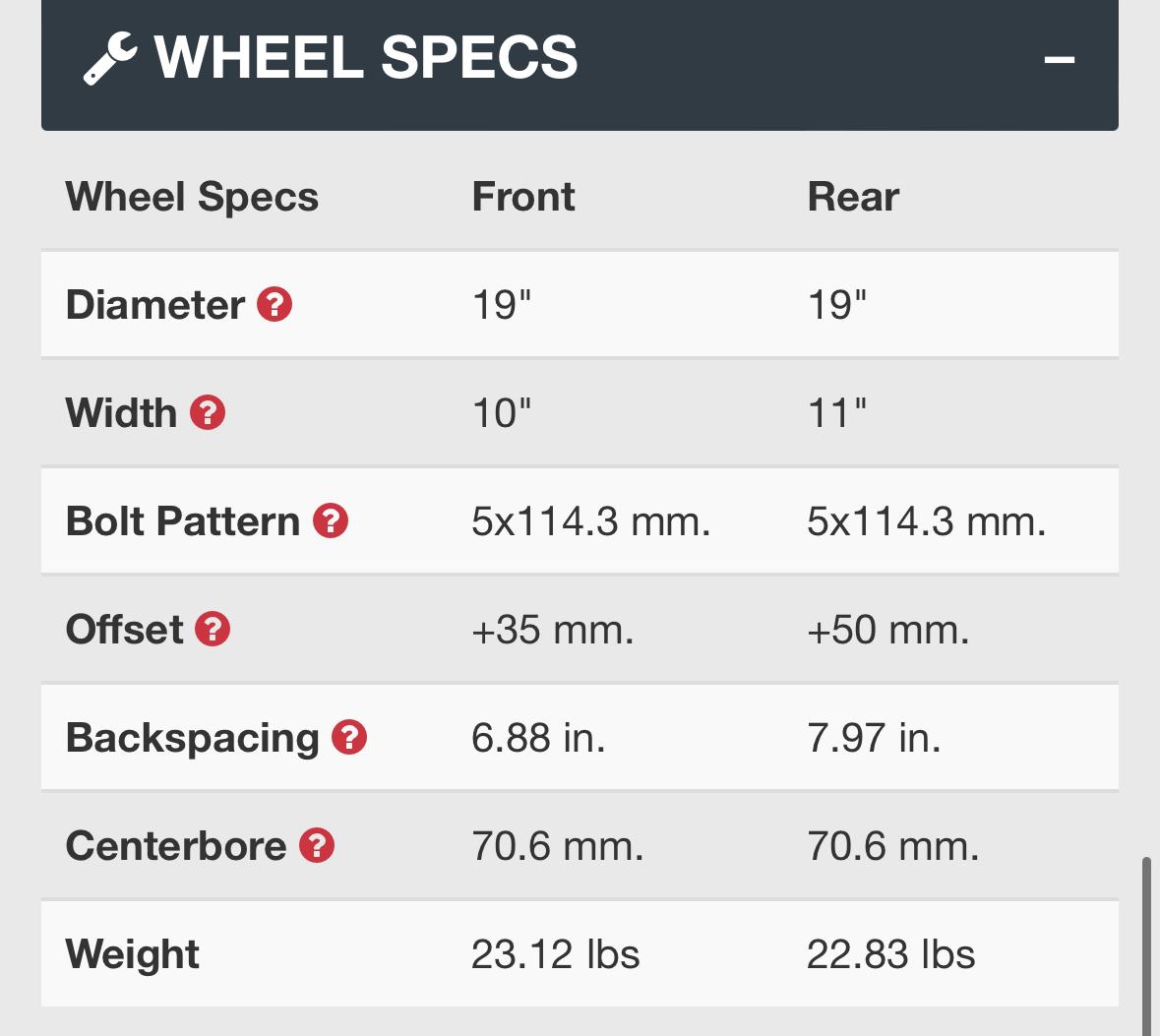Click the Diameter help question mark icon
Screen dimensions: 1160x1036
pos(275,304)
